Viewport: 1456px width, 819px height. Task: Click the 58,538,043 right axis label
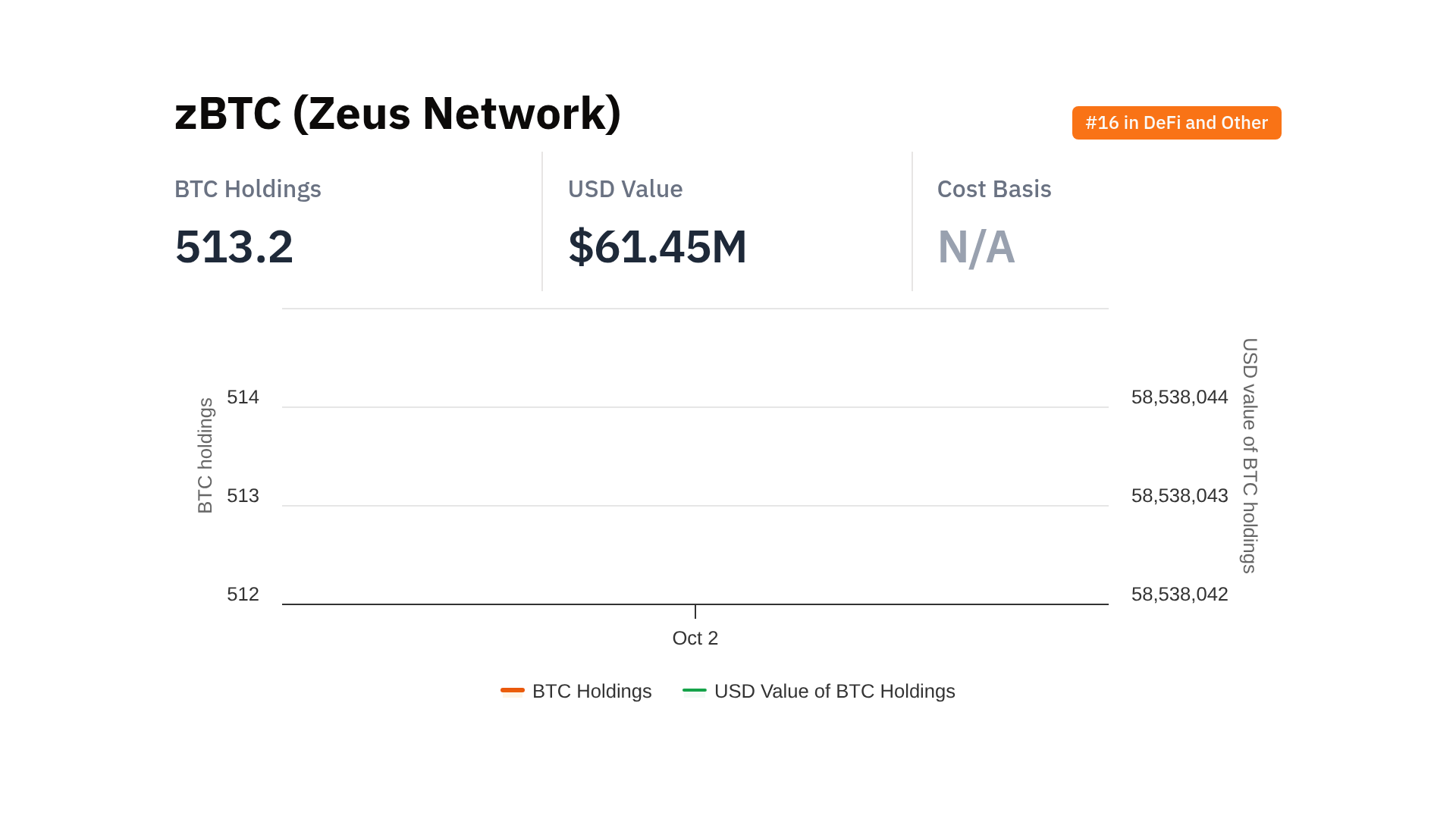pos(1179,496)
